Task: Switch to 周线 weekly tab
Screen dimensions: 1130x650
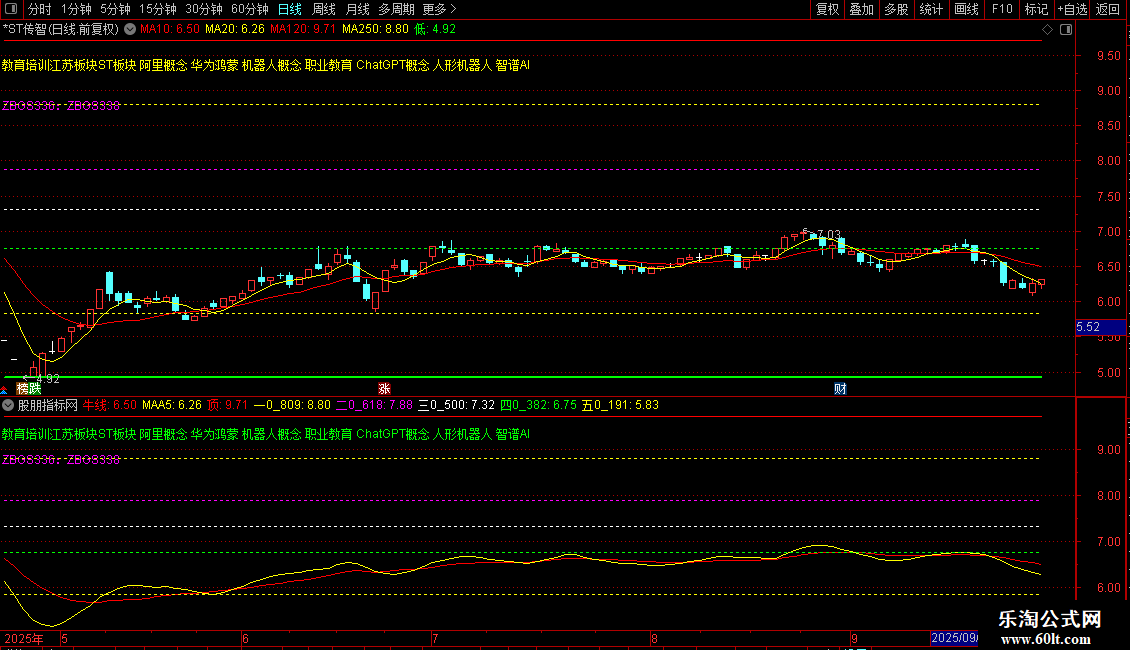Action: pyautogui.click(x=324, y=9)
